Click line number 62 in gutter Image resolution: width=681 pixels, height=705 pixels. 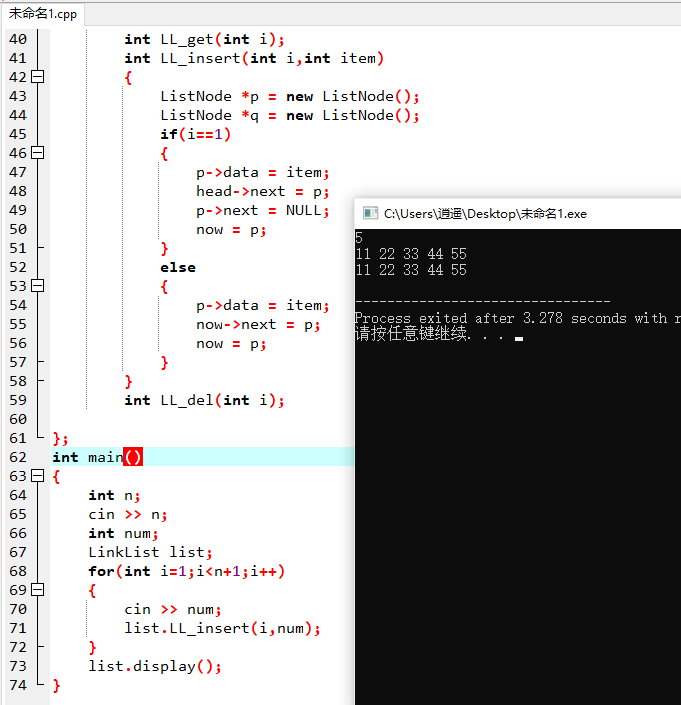pyautogui.click(x=18, y=457)
